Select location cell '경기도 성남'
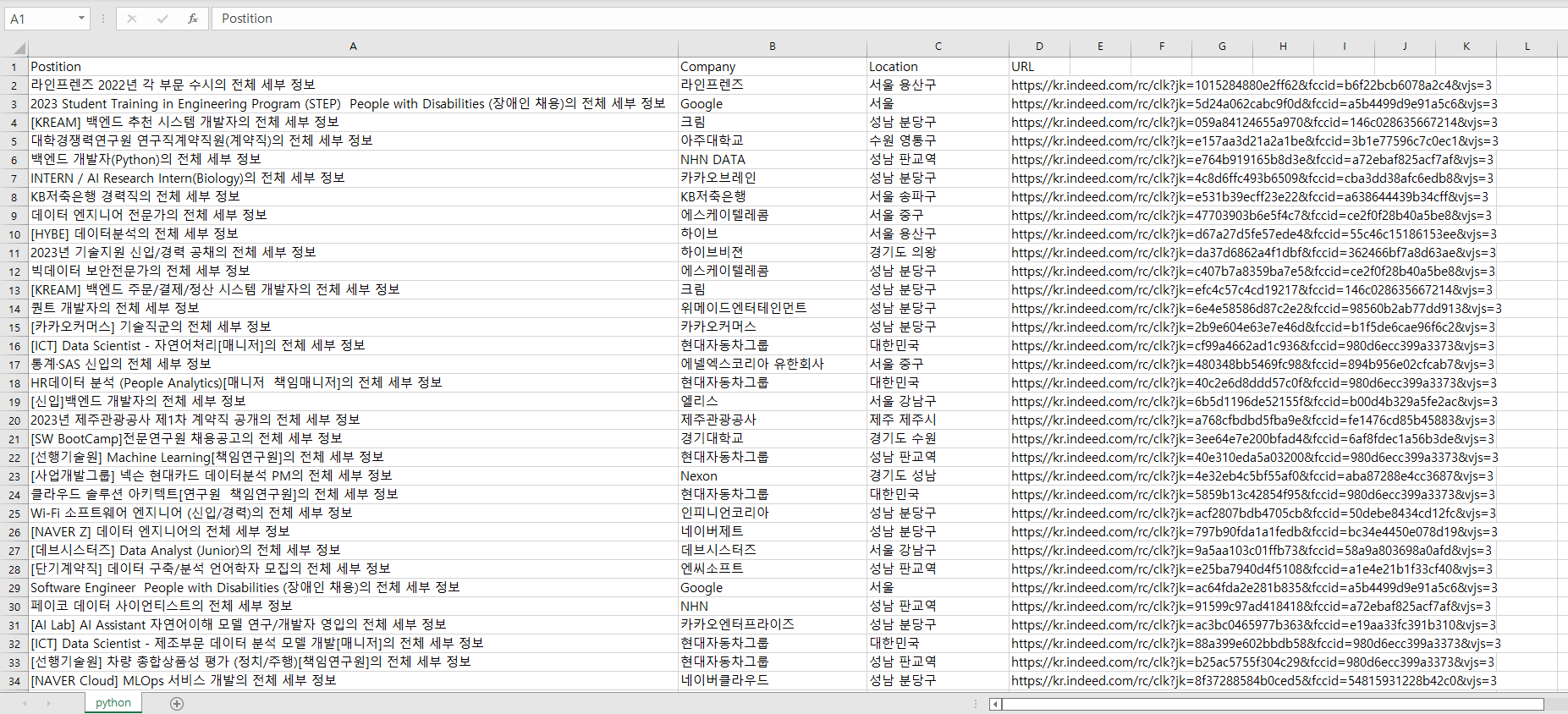 pyautogui.click(x=938, y=475)
